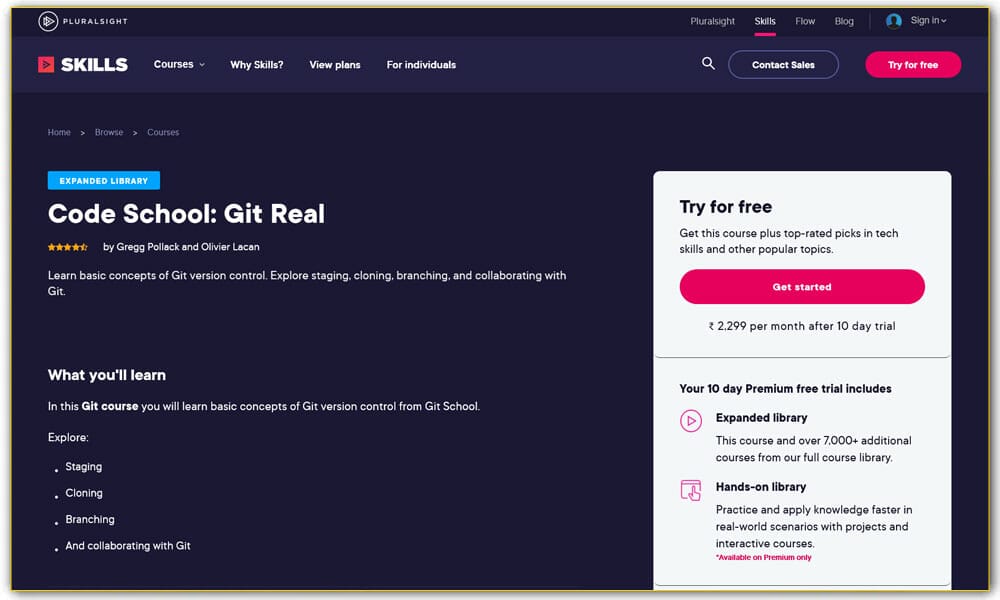
Task: Click the Hands-on library icon
Action: tap(691, 490)
